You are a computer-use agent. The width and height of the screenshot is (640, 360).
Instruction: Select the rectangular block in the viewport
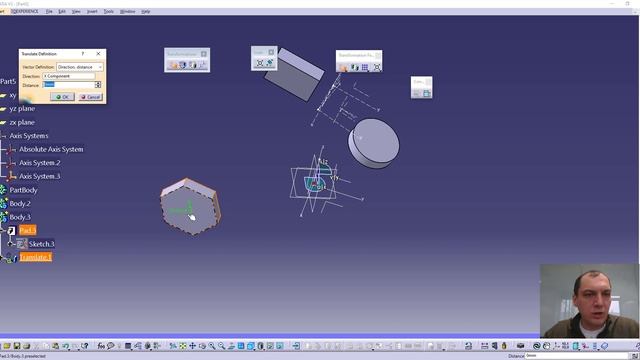[x=294, y=76]
